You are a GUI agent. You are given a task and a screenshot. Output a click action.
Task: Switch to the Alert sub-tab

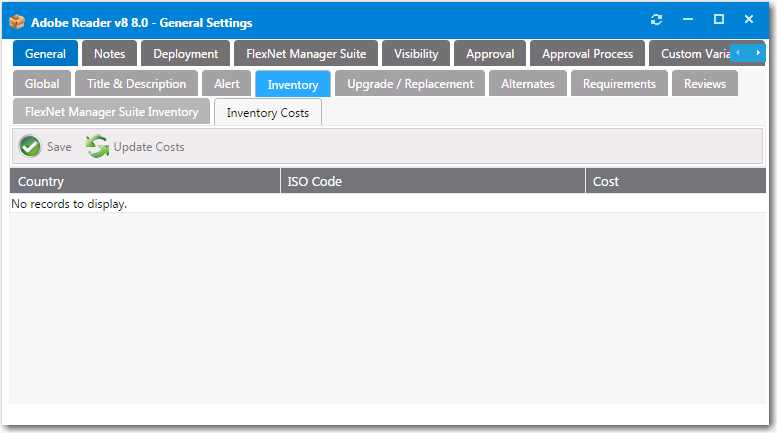pyautogui.click(x=227, y=84)
